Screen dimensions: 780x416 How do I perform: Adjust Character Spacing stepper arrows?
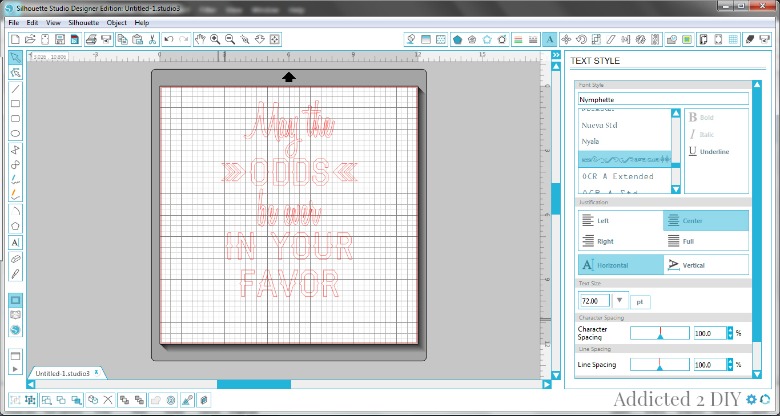coord(730,333)
